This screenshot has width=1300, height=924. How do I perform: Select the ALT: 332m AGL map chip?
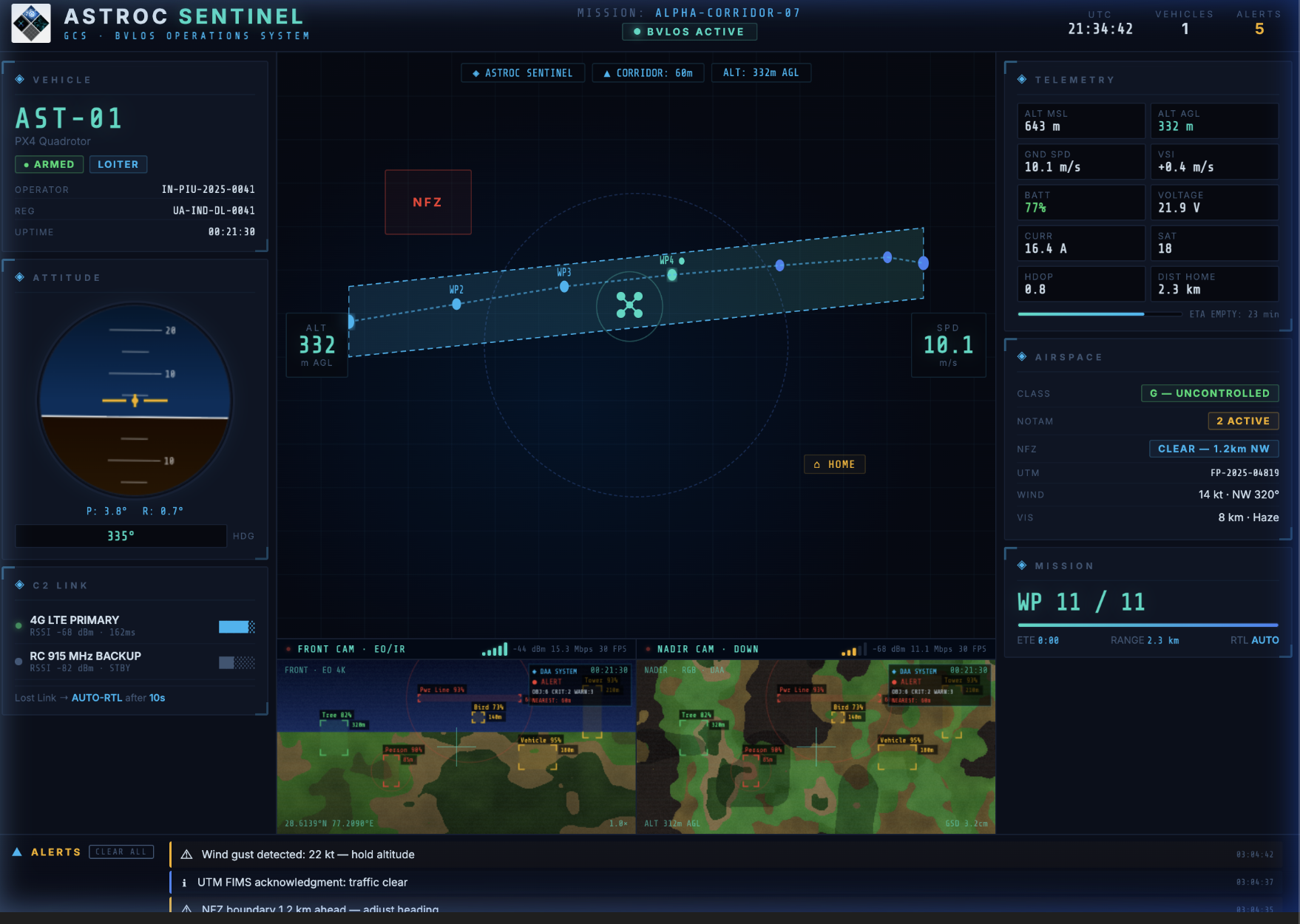[761, 73]
